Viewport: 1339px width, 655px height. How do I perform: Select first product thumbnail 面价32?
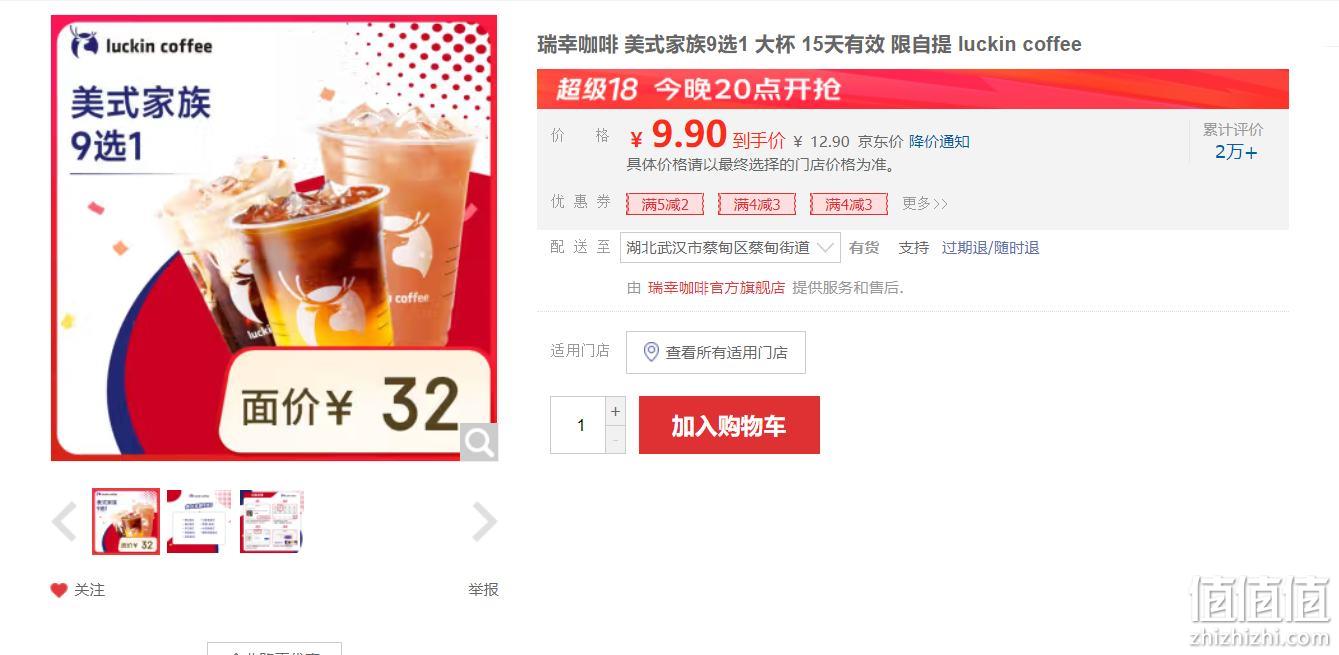coord(126,521)
